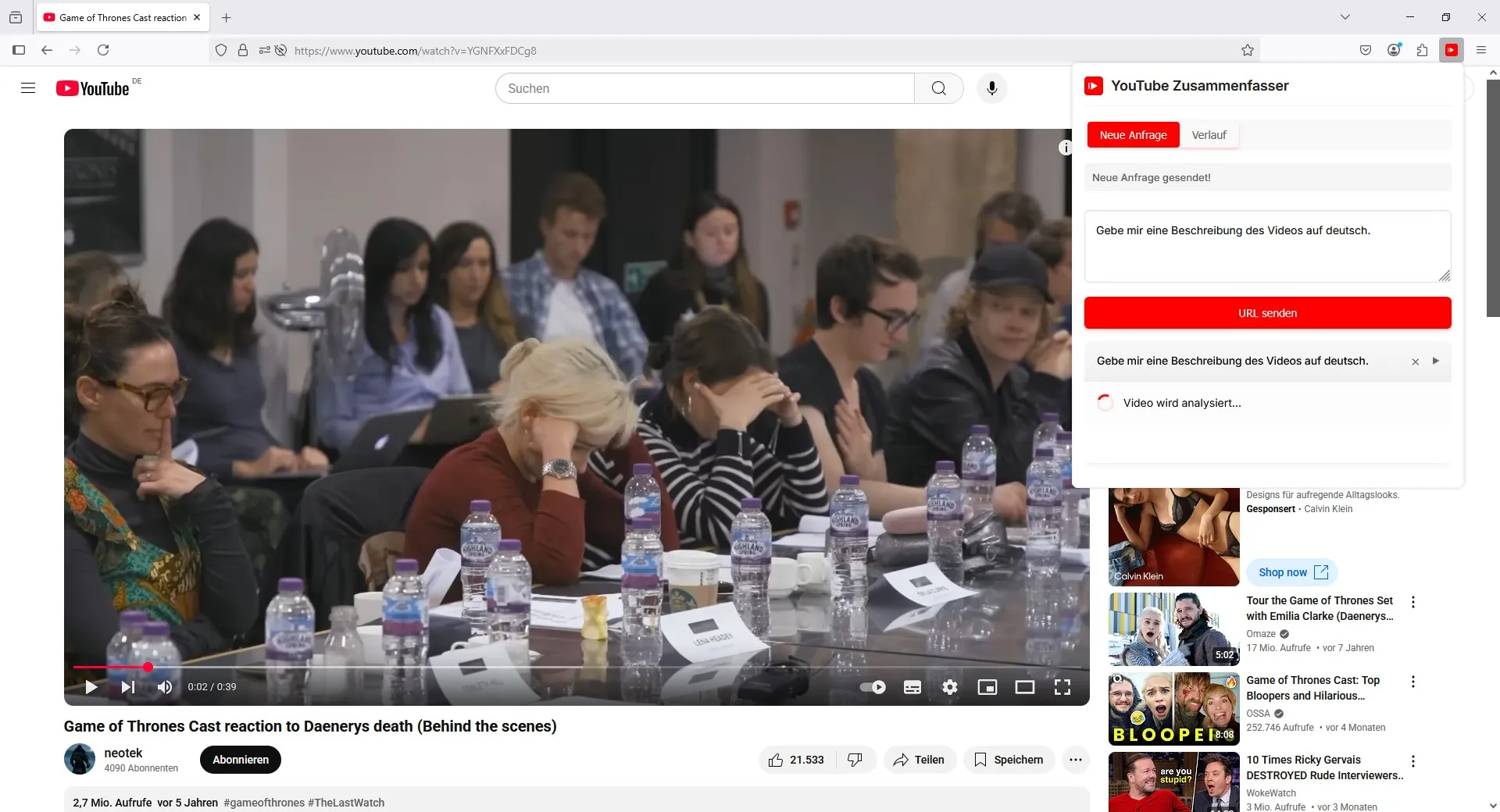
Task: Bookmark this page with the star
Action: [x=1248, y=50]
